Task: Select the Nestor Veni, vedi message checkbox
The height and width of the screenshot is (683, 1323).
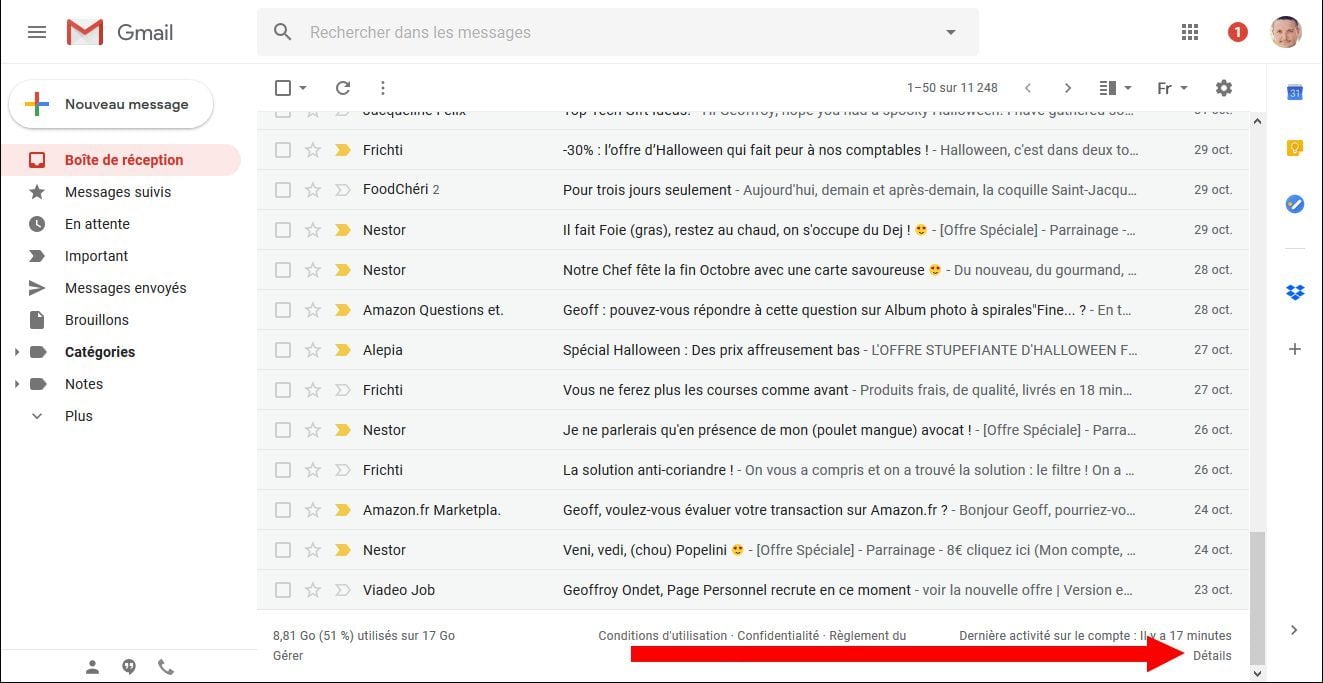Action: pos(283,550)
